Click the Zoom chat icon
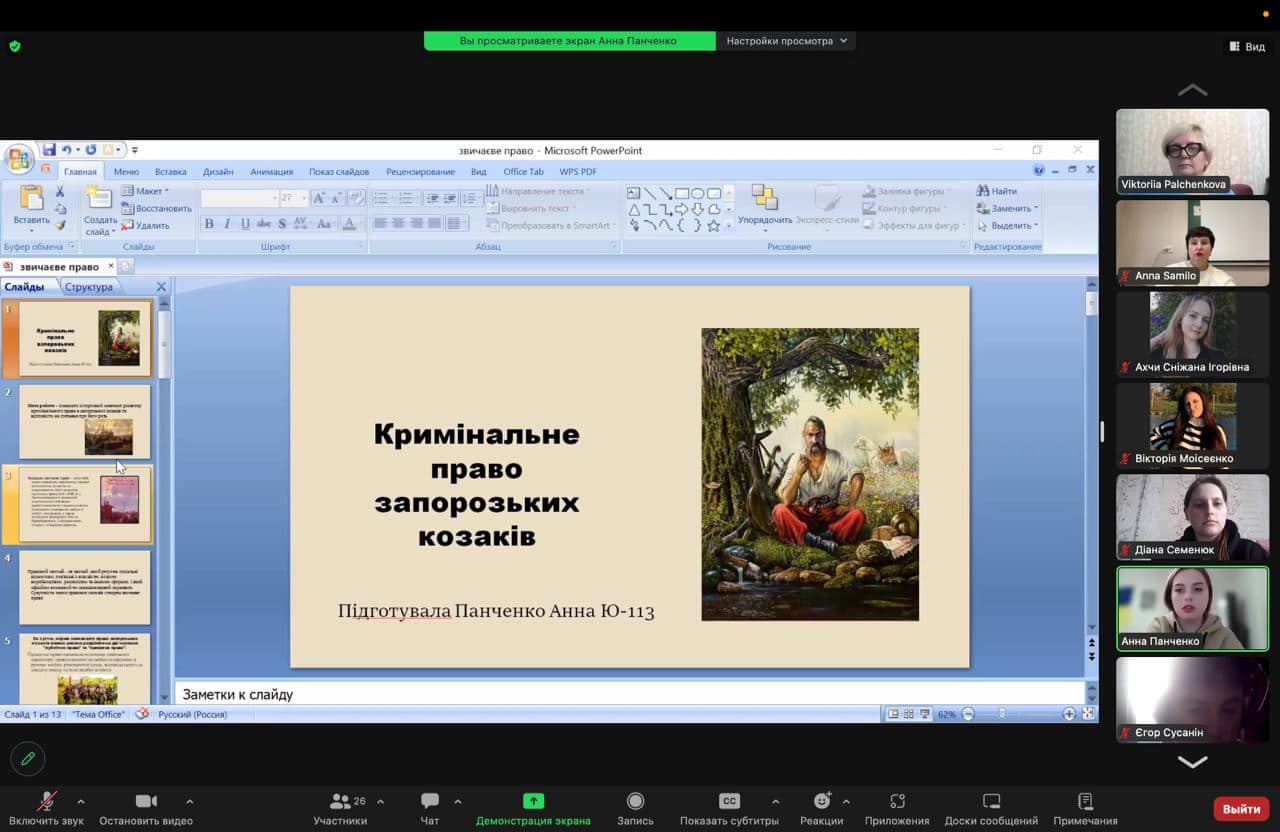Viewport: 1280px width, 832px height. point(430,801)
